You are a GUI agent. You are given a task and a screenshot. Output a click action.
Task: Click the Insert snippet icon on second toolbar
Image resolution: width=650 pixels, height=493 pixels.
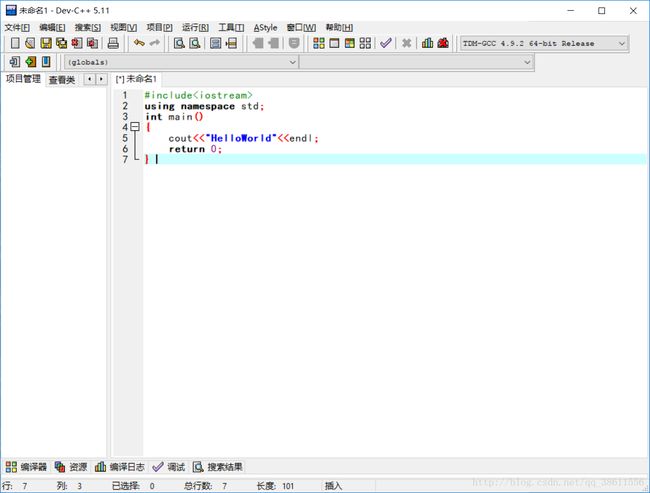(15, 62)
